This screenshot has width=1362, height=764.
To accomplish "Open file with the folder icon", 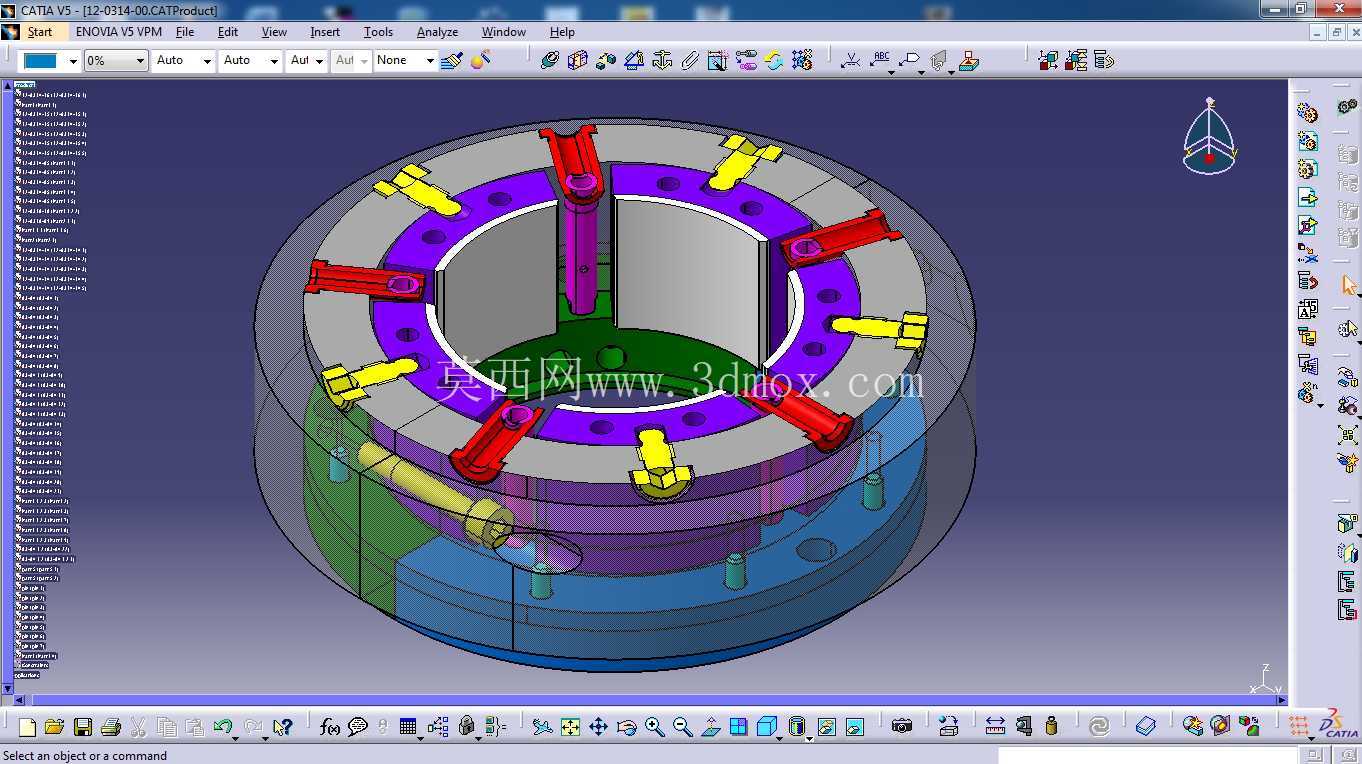I will point(54,727).
